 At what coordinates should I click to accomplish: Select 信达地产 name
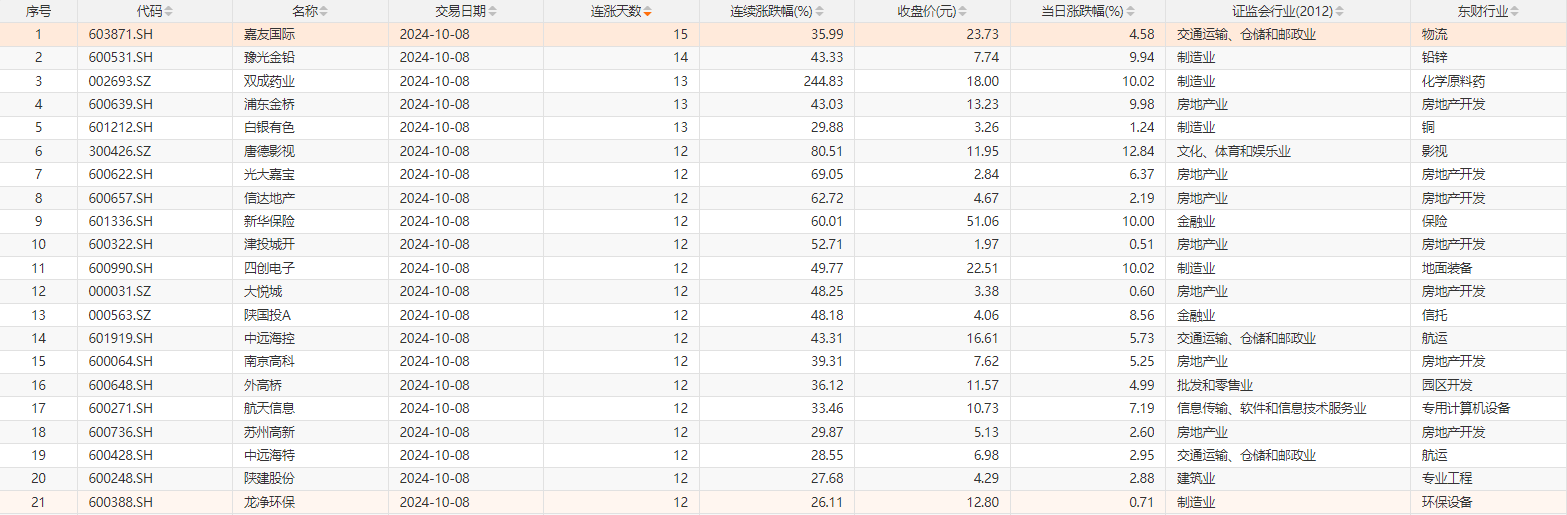[x=270, y=198]
